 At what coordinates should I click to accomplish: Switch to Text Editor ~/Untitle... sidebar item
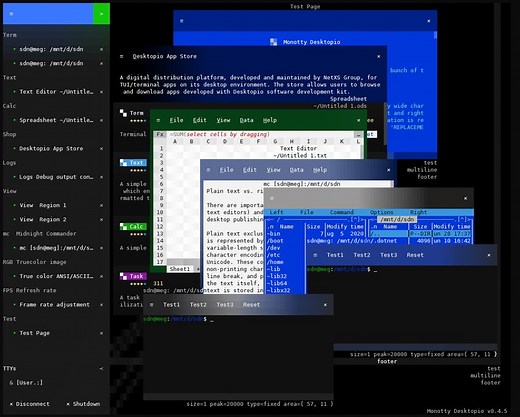click(x=56, y=92)
